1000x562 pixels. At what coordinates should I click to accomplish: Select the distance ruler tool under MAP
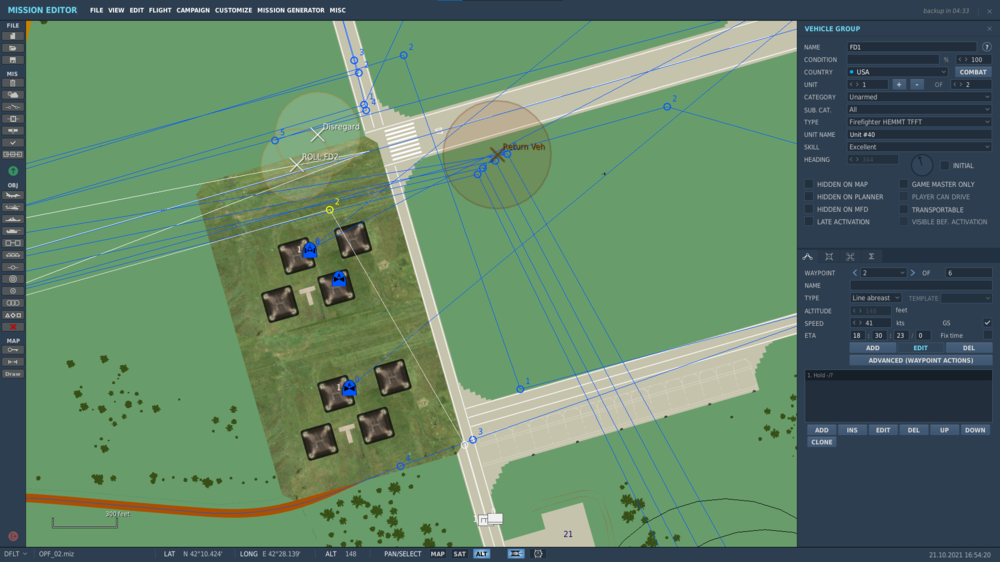[13, 362]
